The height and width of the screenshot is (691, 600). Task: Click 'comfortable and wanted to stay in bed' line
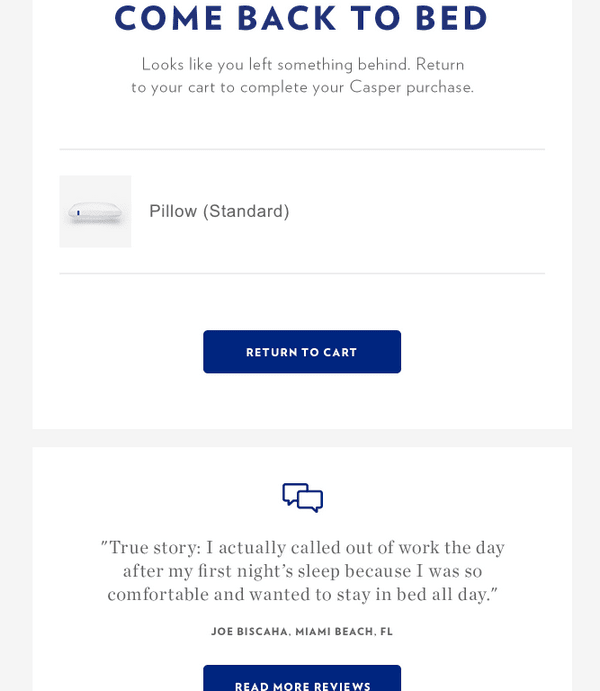(303, 594)
